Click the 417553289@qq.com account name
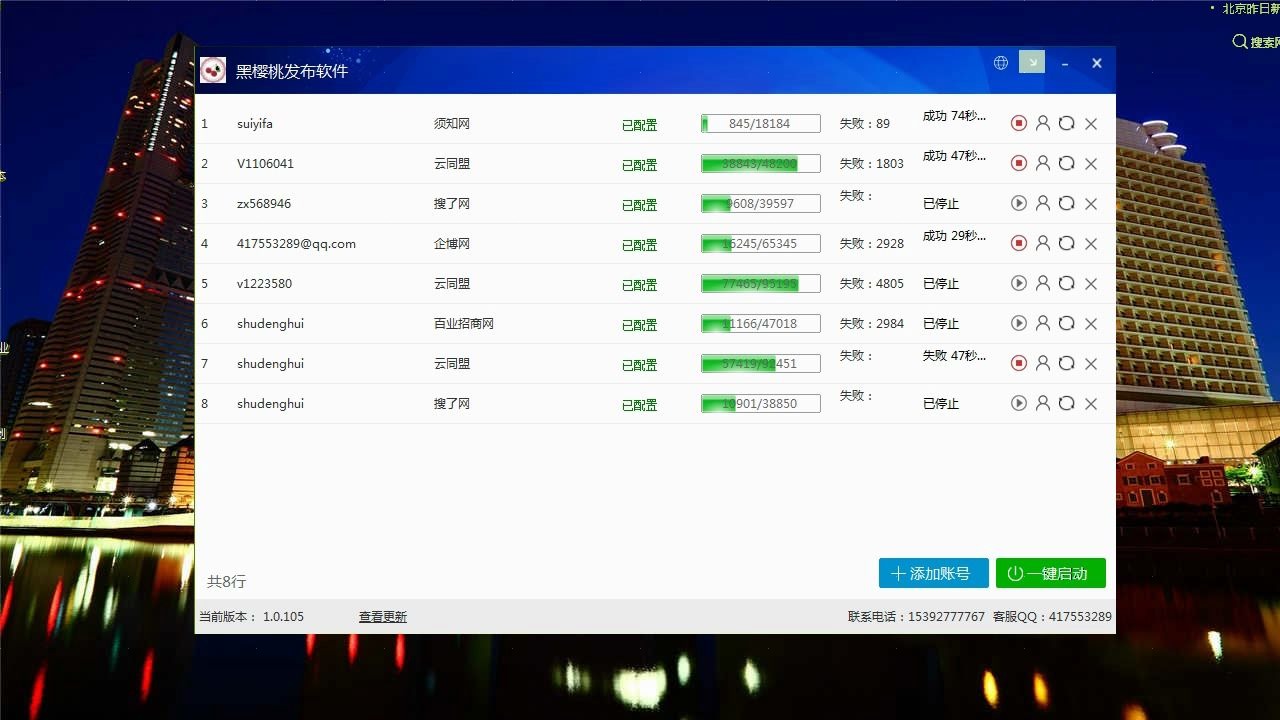 pyautogui.click(x=297, y=244)
